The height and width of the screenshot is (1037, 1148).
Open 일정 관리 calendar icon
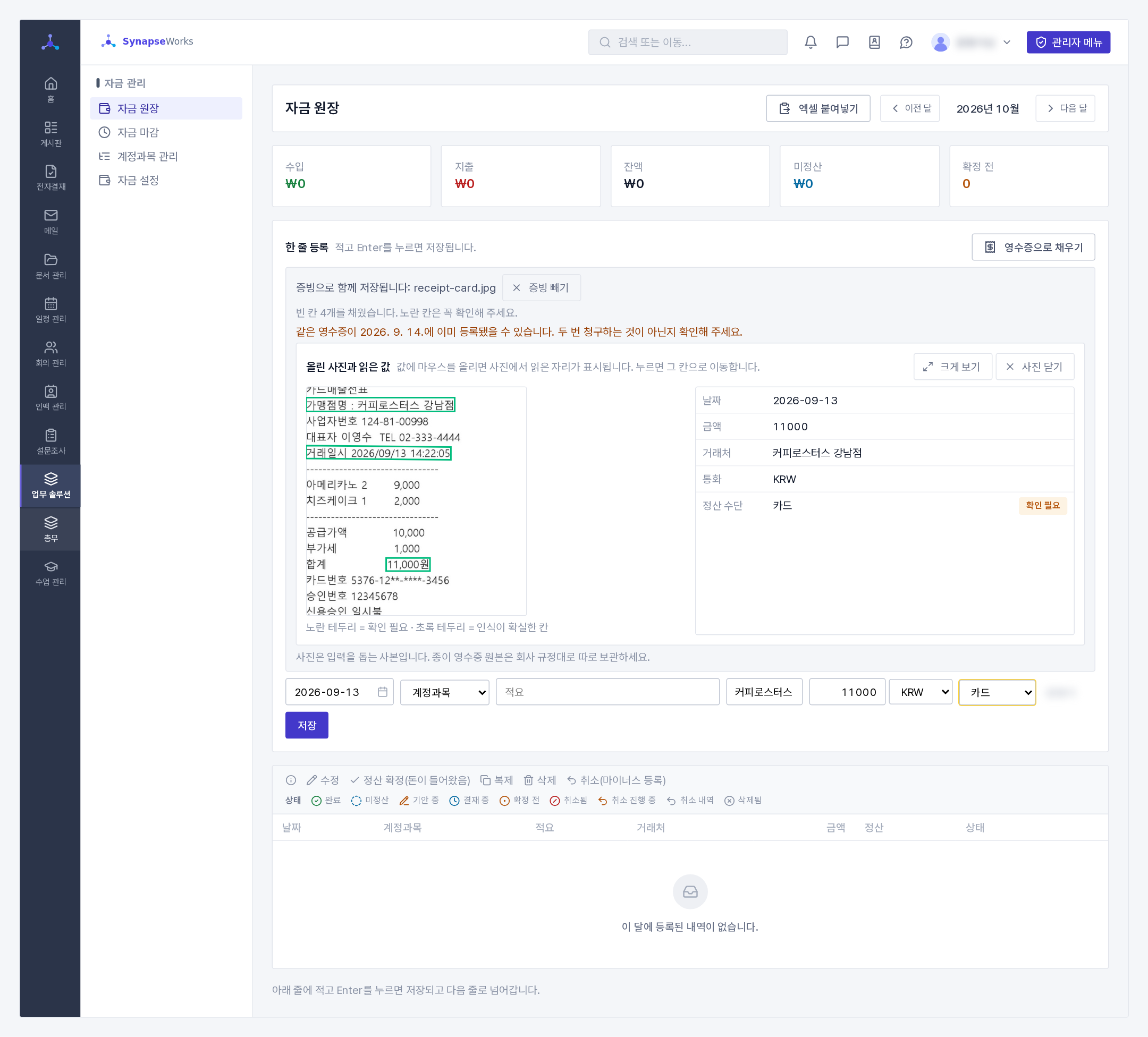(x=50, y=310)
